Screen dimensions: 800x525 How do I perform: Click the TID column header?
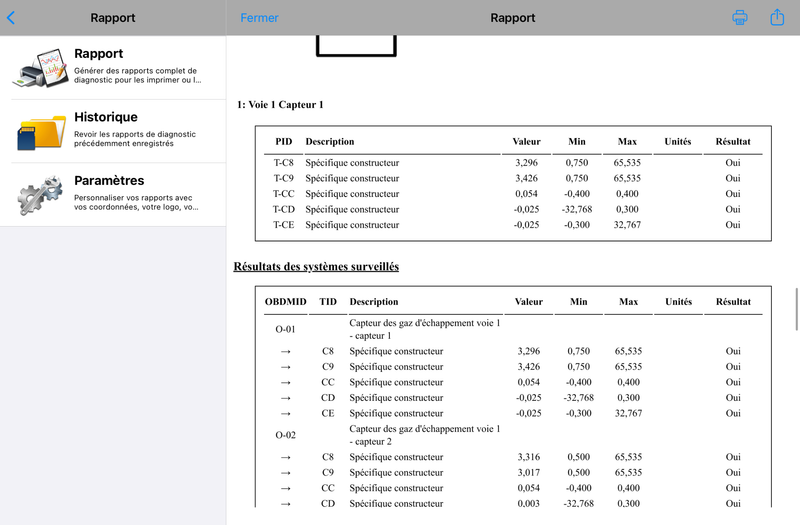[328, 302]
